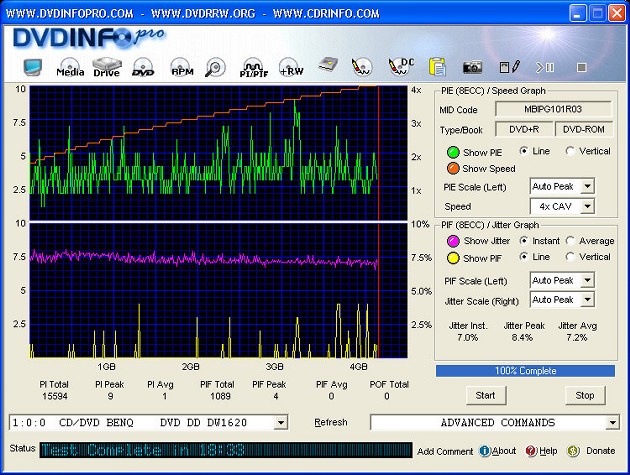This screenshot has height=475, width=630.
Task: Click the Help link text
Action: click(548, 451)
